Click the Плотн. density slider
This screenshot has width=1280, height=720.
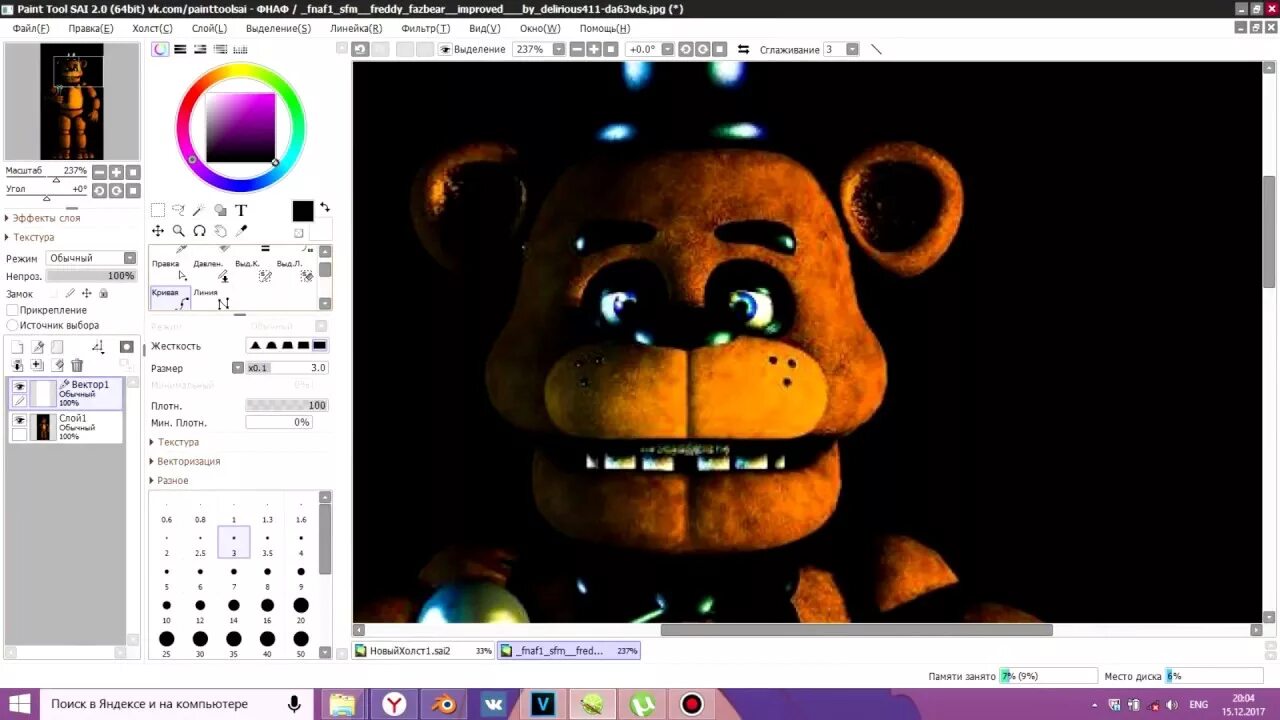(287, 405)
